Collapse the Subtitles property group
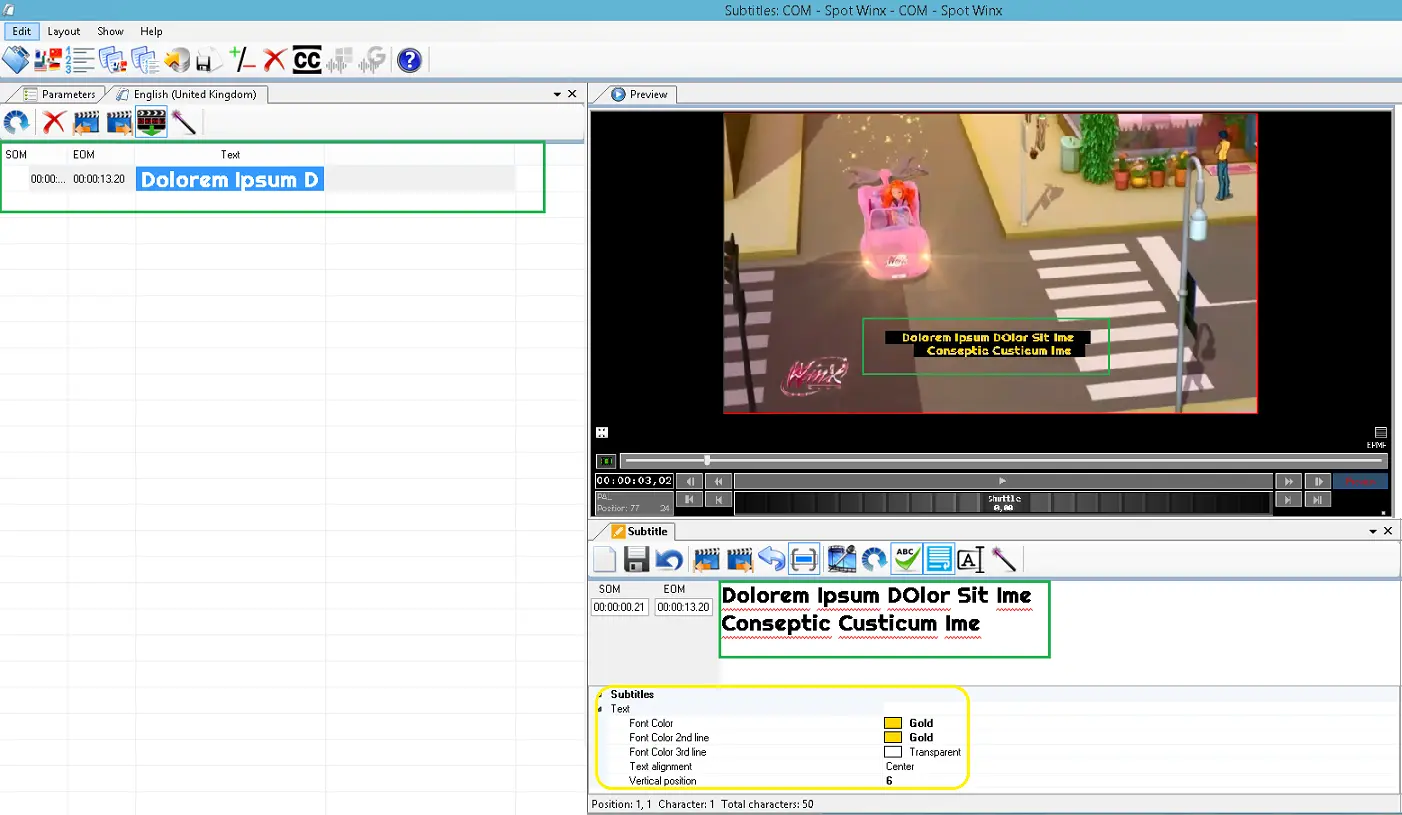The height and width of the screenshot is (815, 1402). click(600, 694)
